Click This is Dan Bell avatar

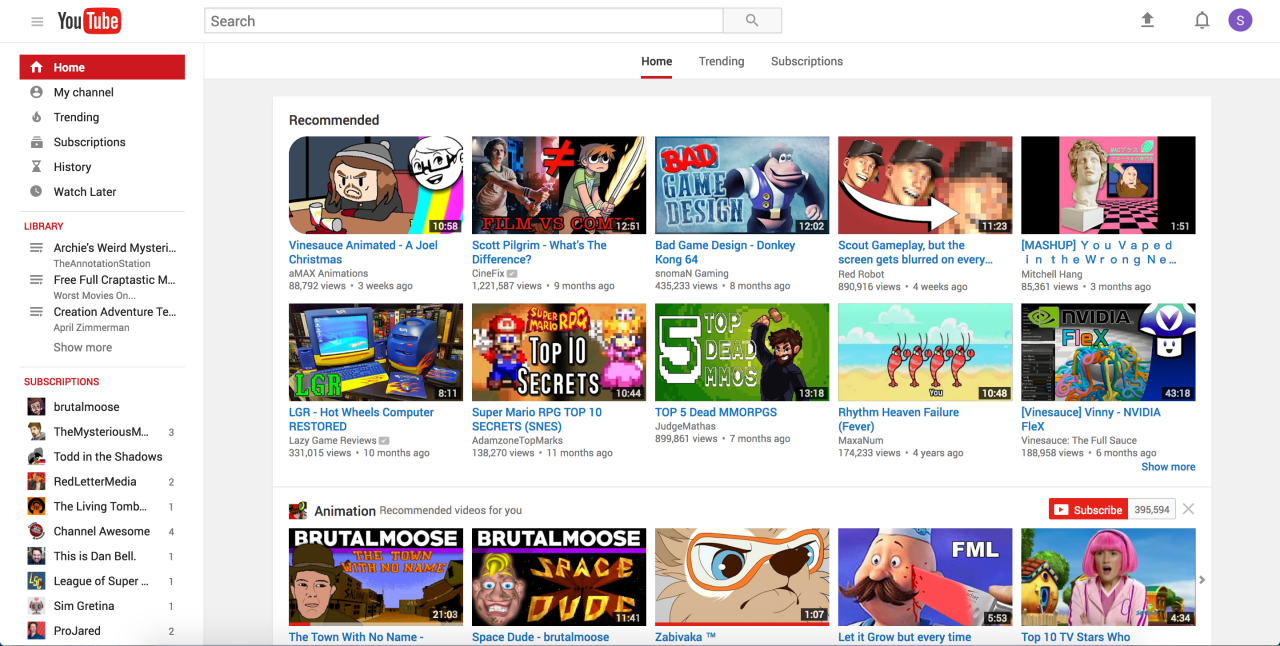(36, 556)
